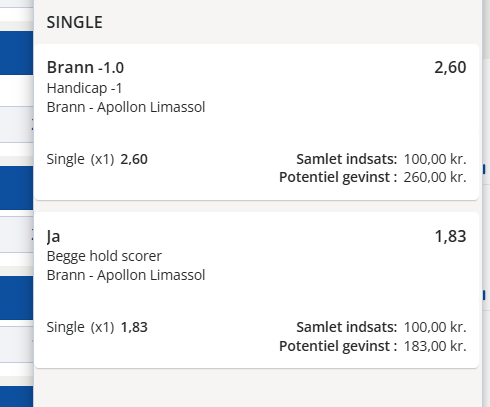Click the 100,00 kr. stake for Brann -1.0
490x407 pixels.
[435, 159]
